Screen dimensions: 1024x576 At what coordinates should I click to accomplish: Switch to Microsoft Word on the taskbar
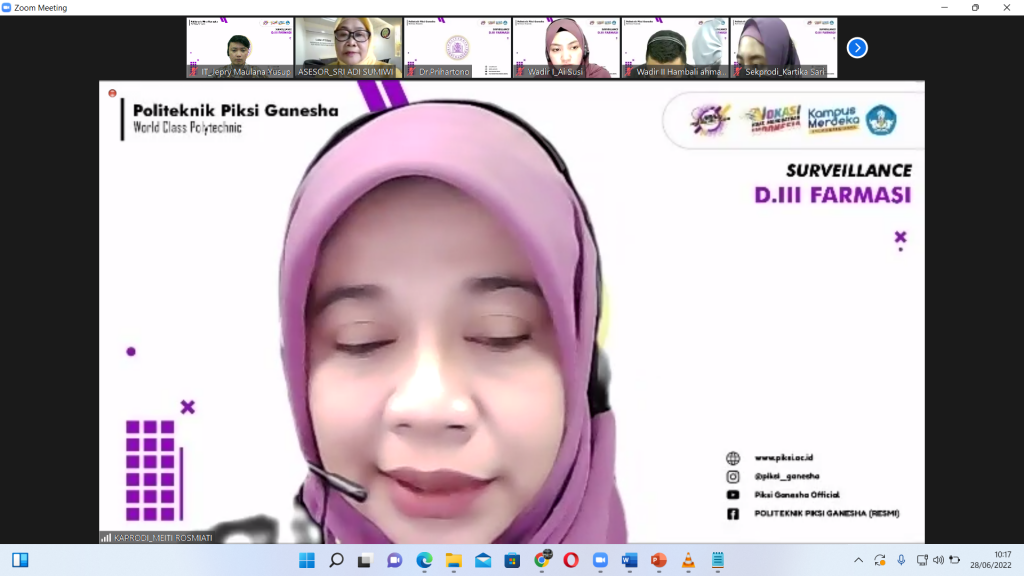tap(630, 560)
